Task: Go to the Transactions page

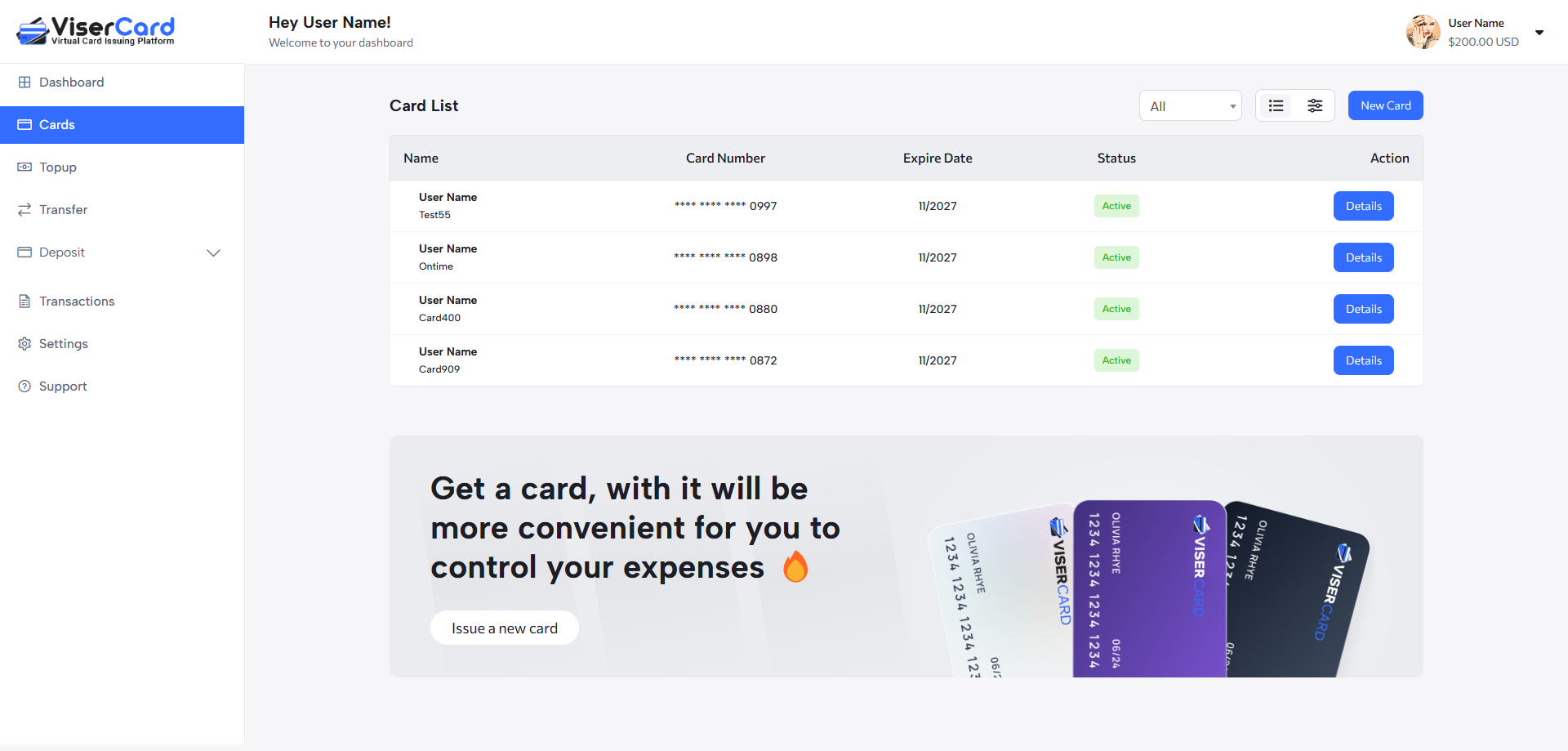Action: coord(77,302)
